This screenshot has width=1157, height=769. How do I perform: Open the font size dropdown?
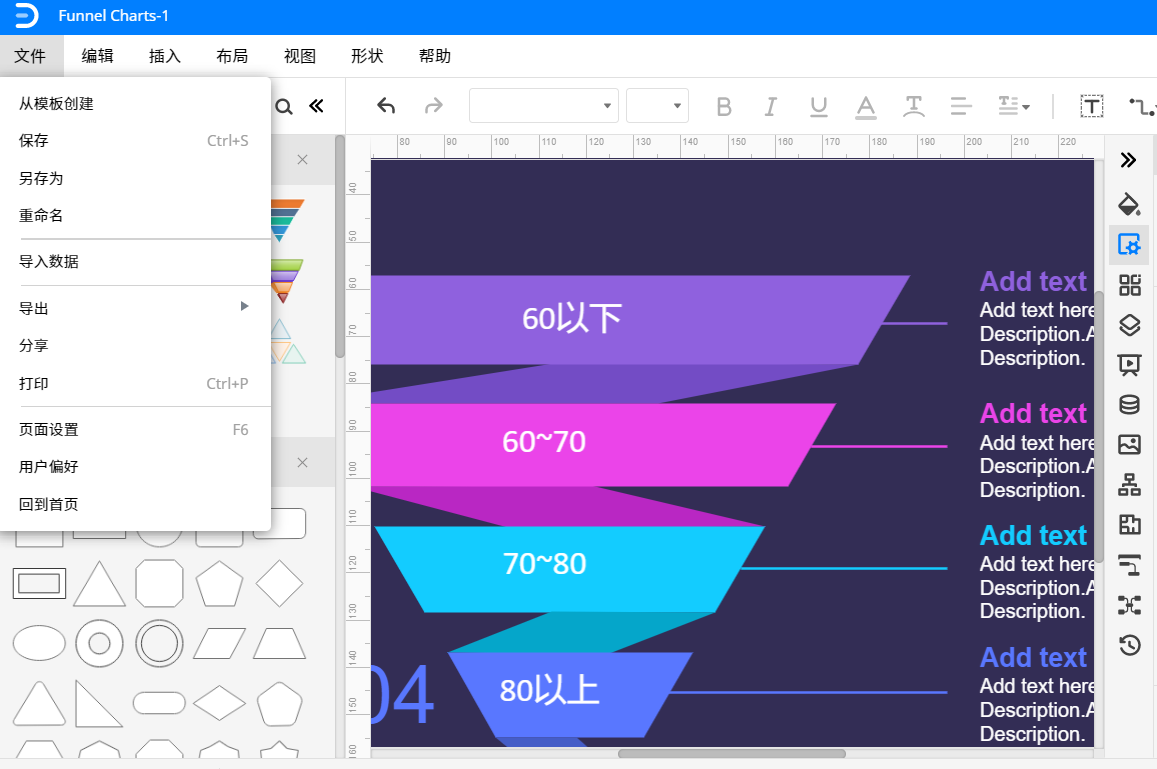click(x=657, y=106)
